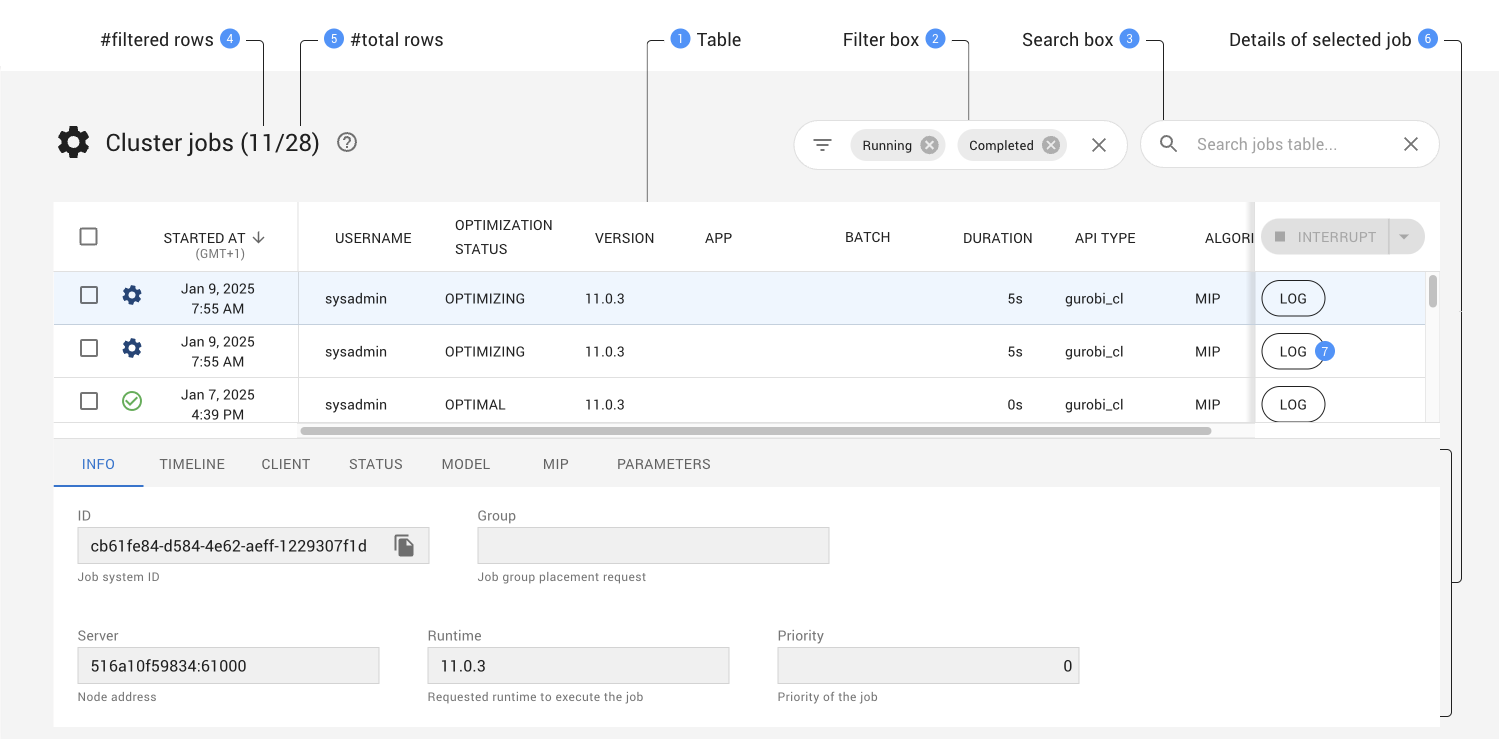This screenshot has width=1499, height=739.
Task: Click the help question mark icon
Action: (x=347, y=143)
